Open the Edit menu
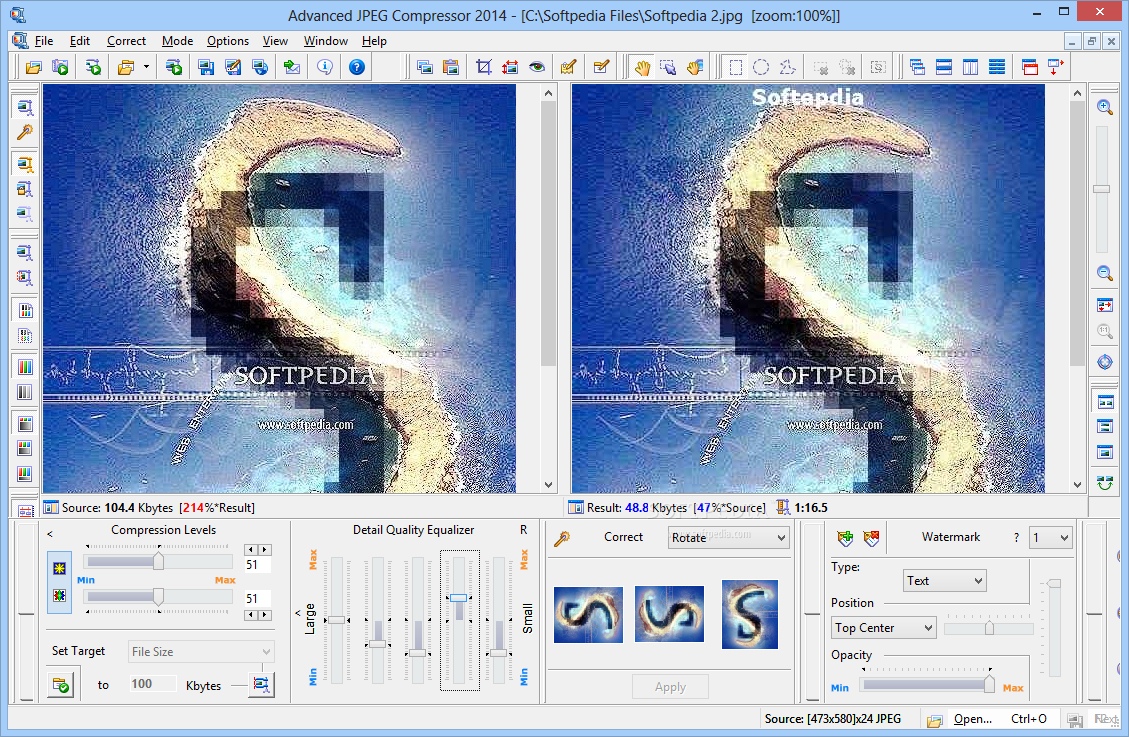The height and width of the screenshot is (737, 1129). [x=79, y=41]
